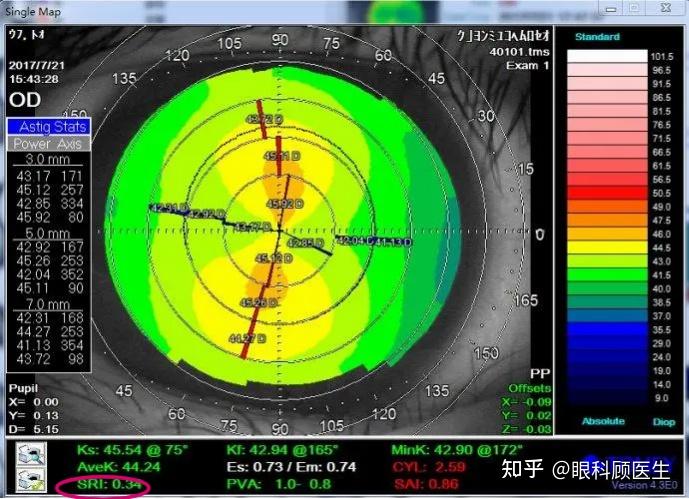Image resolution: width=689 pixels, height=499 pixels.
Task: Click the 44.27 253 row
Action: coord(50,332)
